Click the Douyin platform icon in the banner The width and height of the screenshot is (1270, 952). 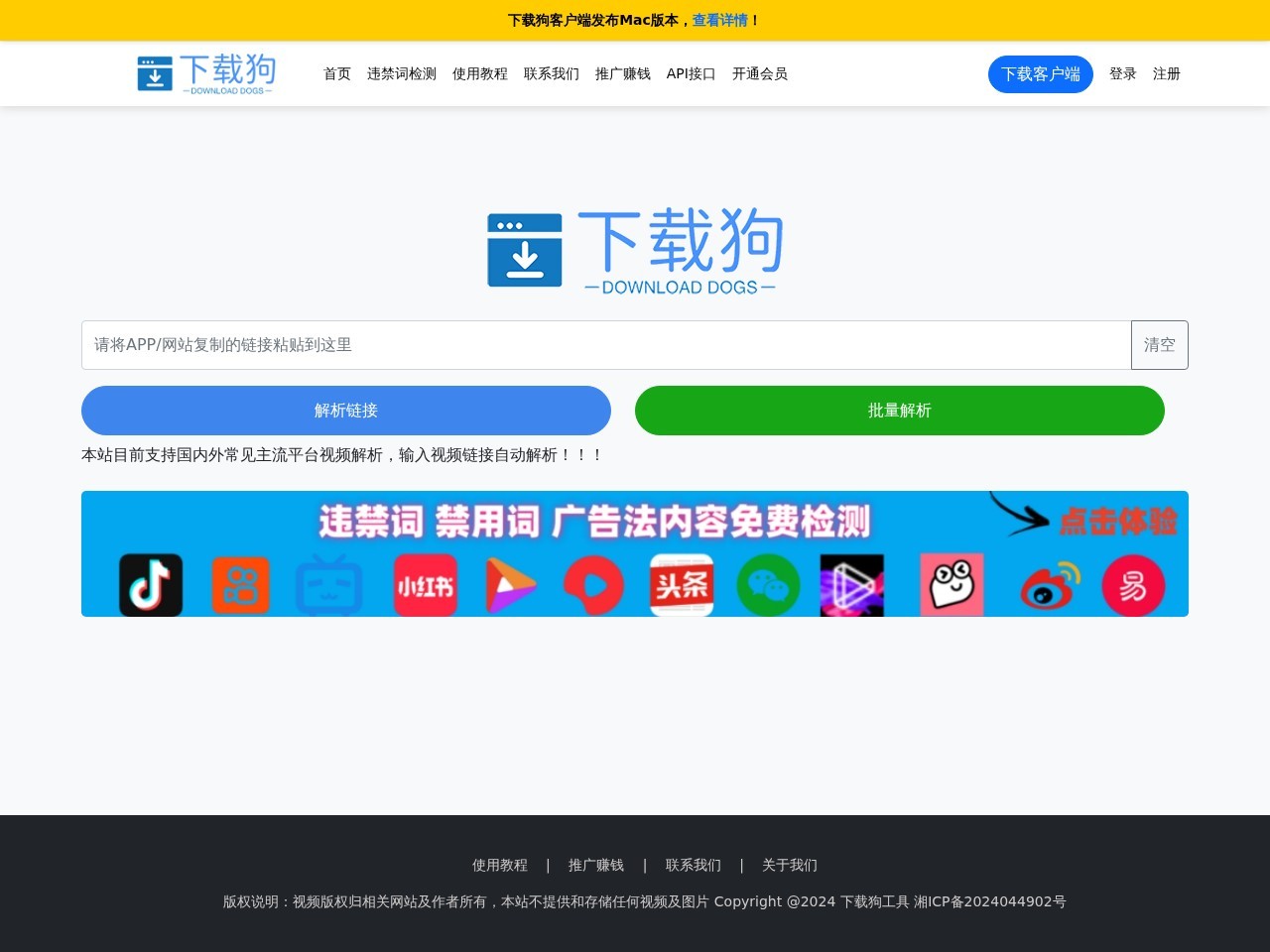(150, 585)
